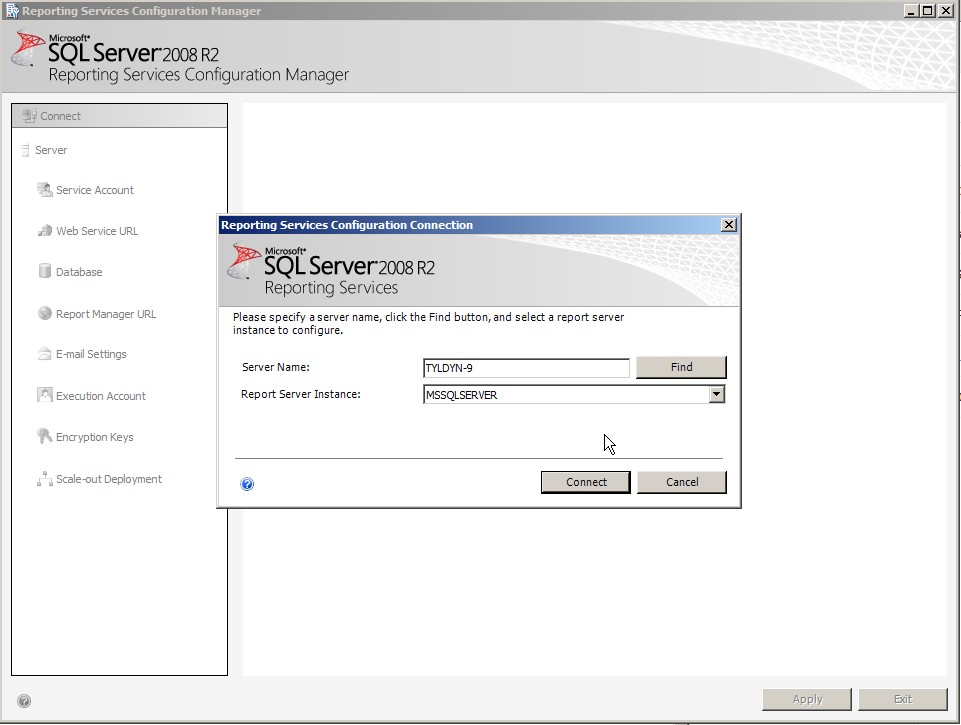Select the Server node in sidebar

pos(51,150)
